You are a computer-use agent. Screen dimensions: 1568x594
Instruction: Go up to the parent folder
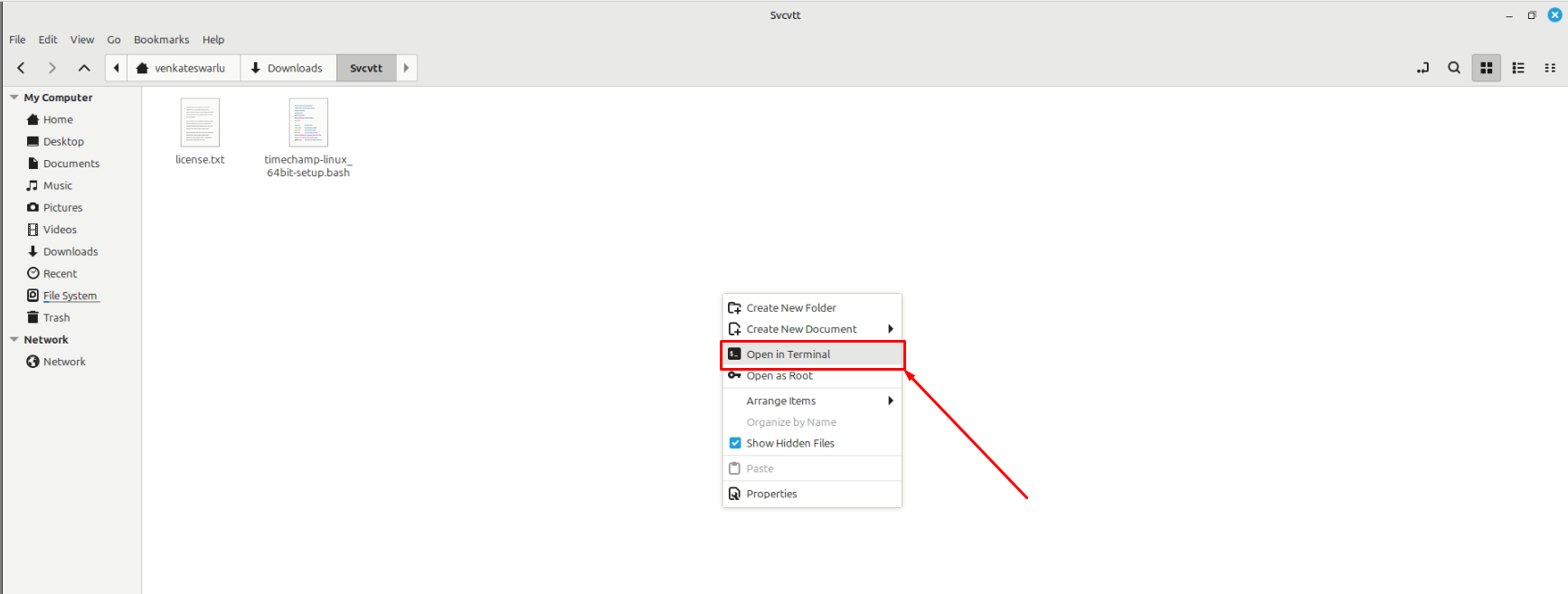[84, 68]
